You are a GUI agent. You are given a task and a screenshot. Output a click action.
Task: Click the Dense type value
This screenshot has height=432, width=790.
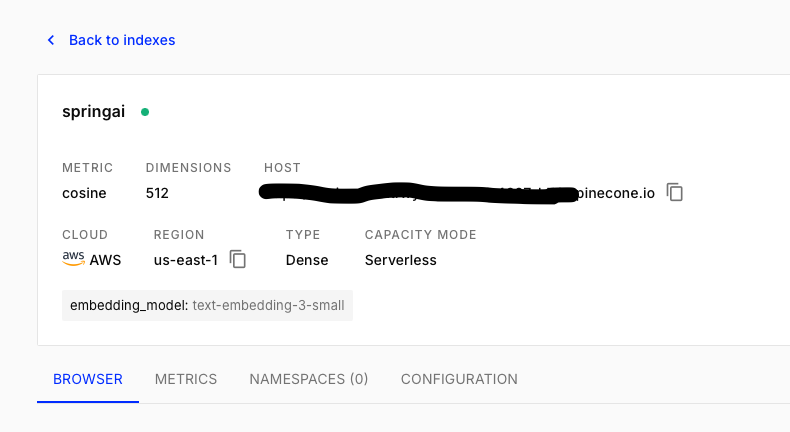pos(307,260)
